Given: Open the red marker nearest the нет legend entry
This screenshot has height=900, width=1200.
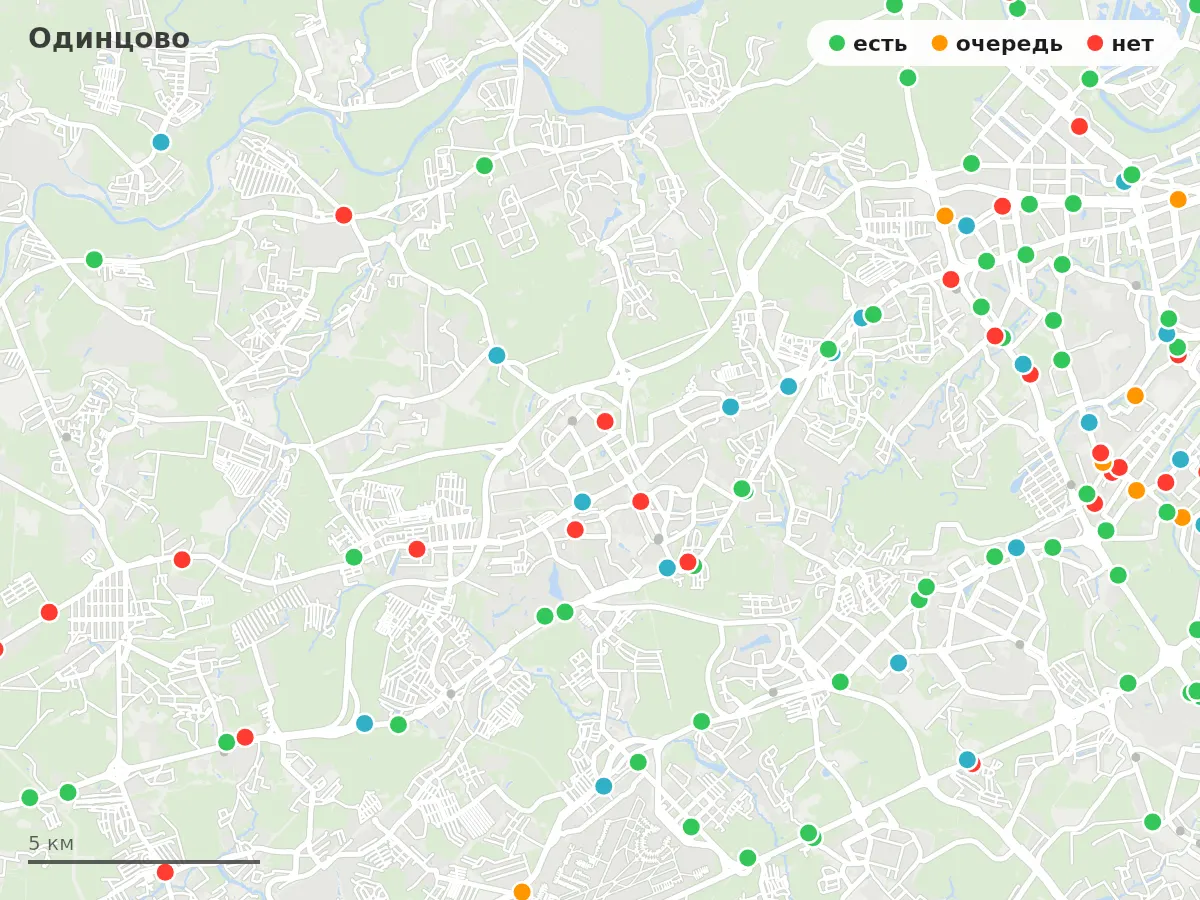Looking at the screenshot, I should [x=1079, y=126].
